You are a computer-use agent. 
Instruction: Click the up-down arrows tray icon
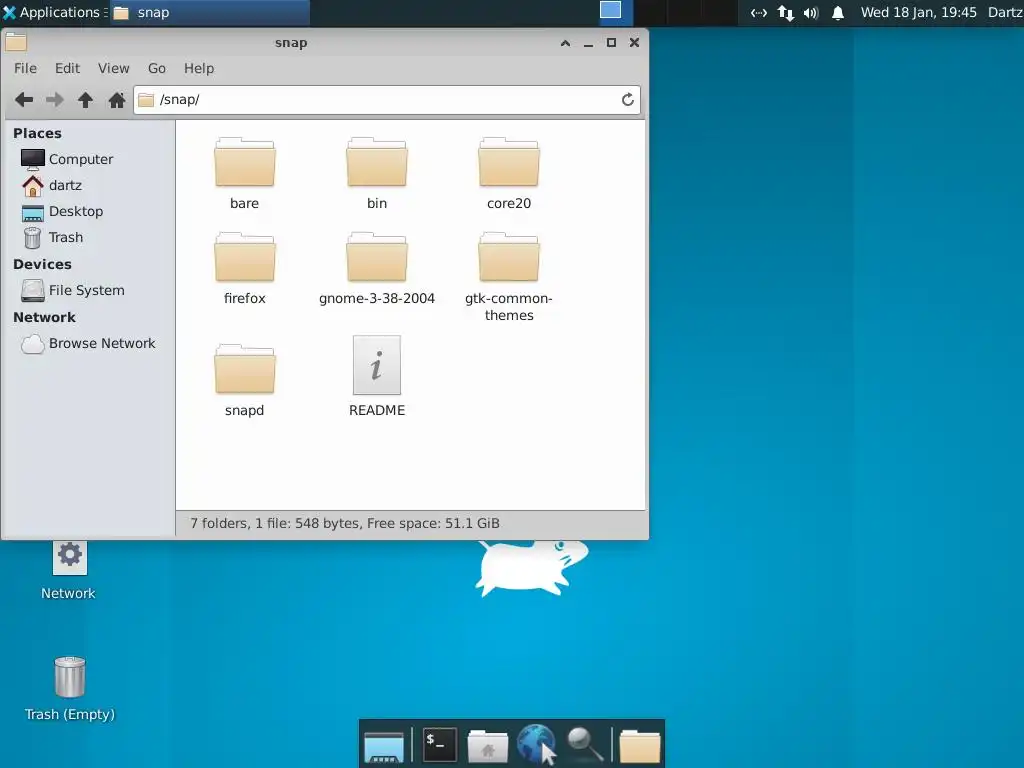(786, 12)
